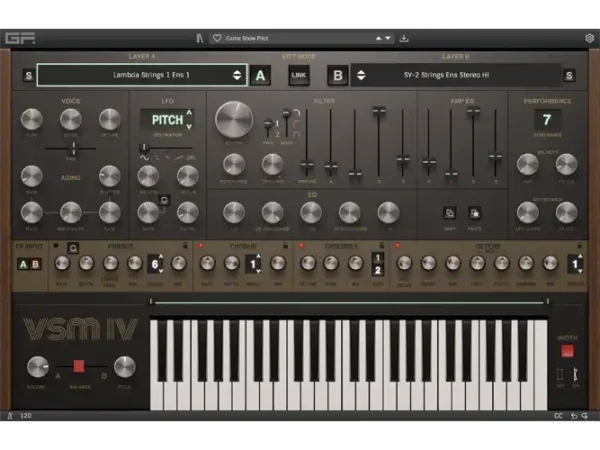Toggle the Reverb lock icon
The image size is (600, 450).
[x=580, y=245]
